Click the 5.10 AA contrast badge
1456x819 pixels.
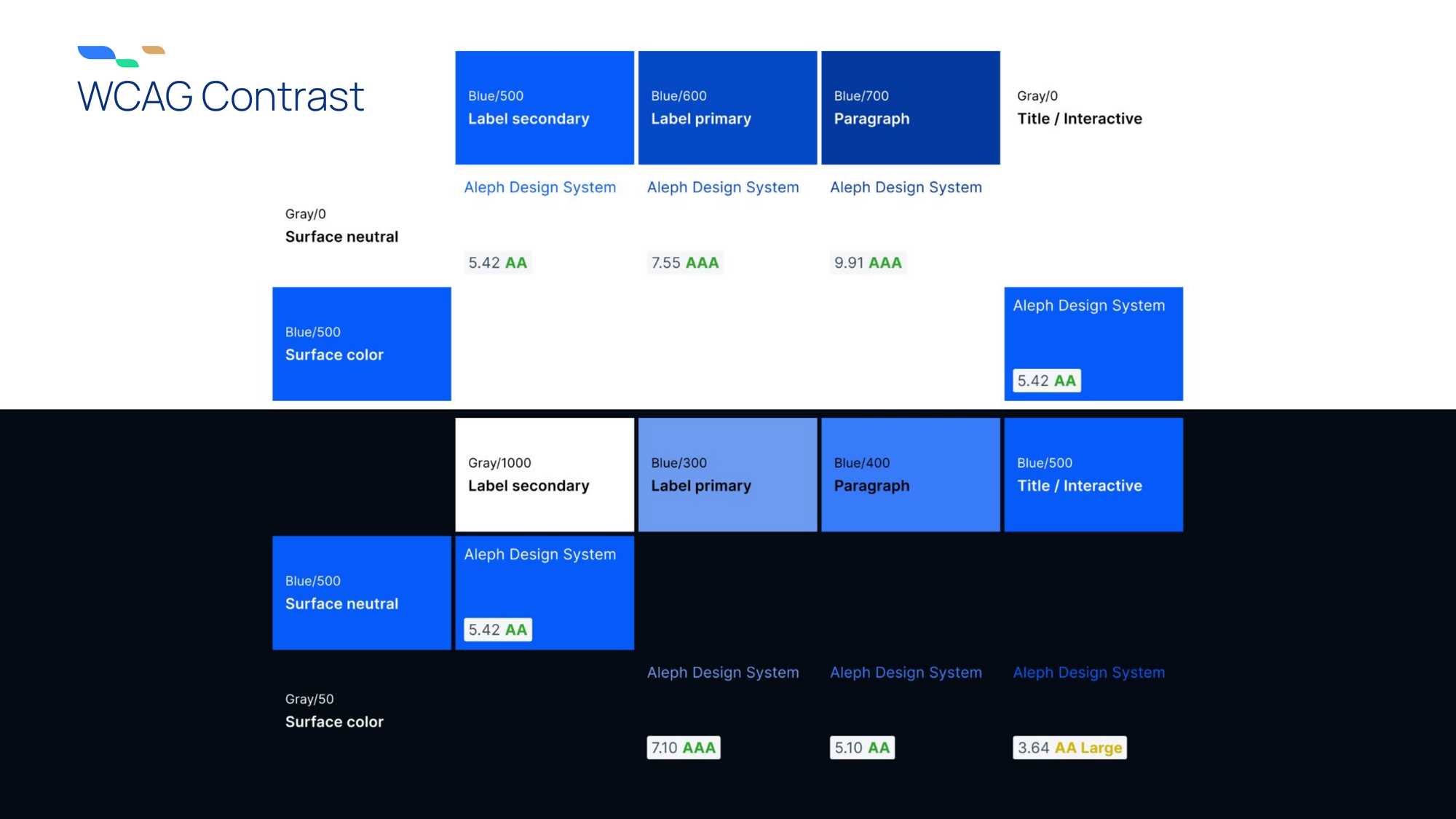(861, 748)
